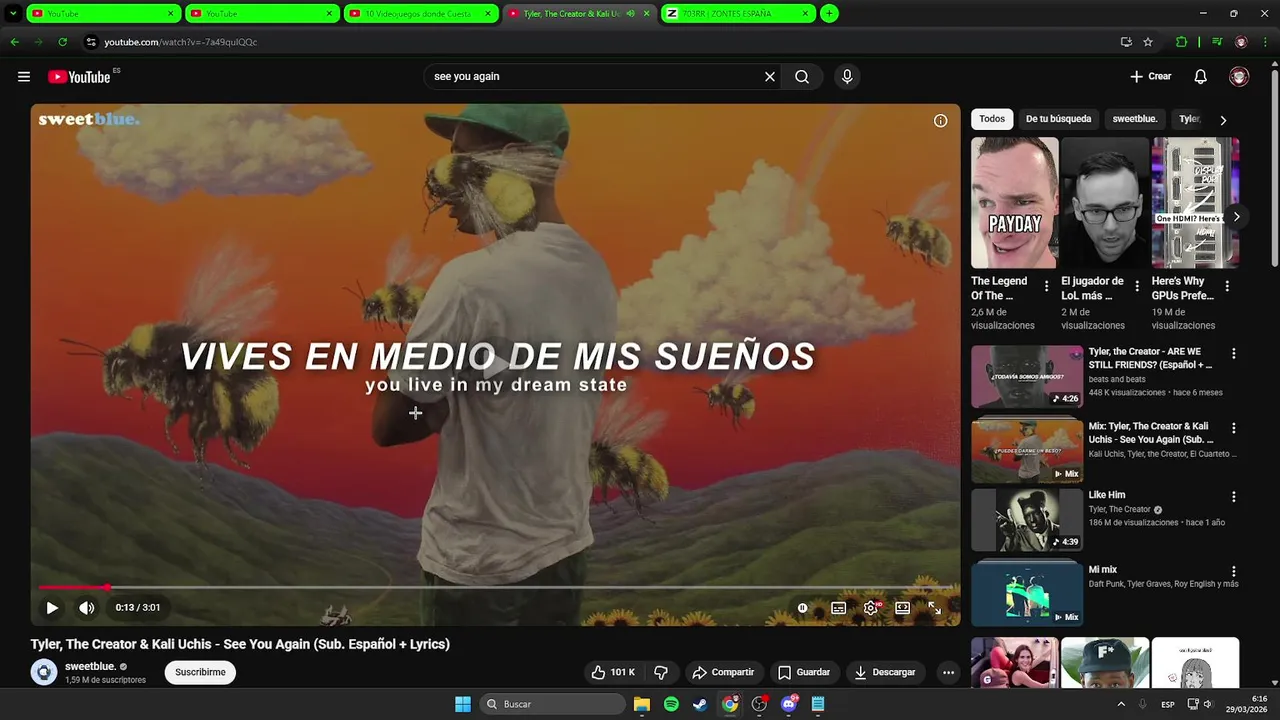
Task: Open more actions menu below the video
Action: (x=948, y=672)
